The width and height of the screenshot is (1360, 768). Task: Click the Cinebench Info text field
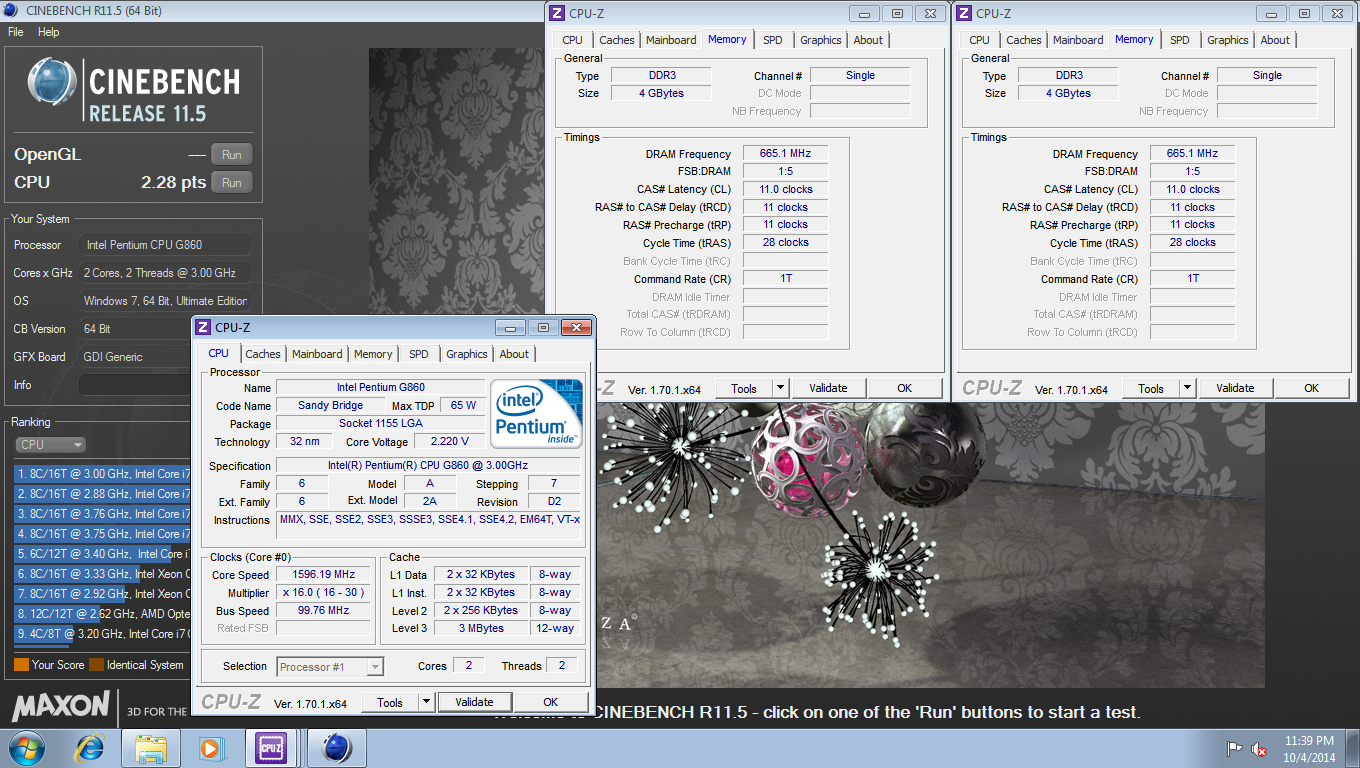pyautogui.click(x=163, y=385)
